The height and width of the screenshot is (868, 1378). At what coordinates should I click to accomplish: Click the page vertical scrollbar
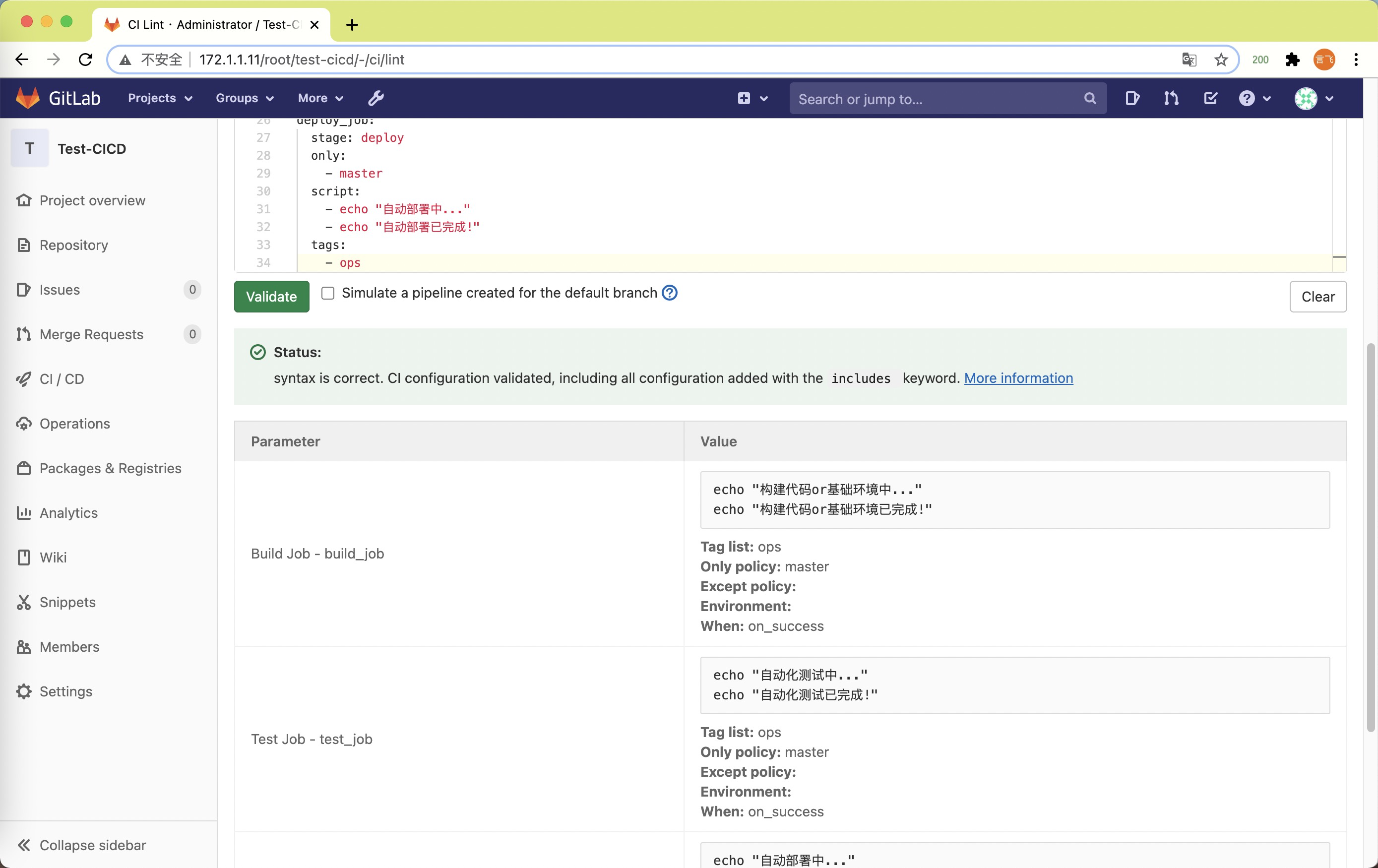pyautogui.click(x=1370, y=538)
